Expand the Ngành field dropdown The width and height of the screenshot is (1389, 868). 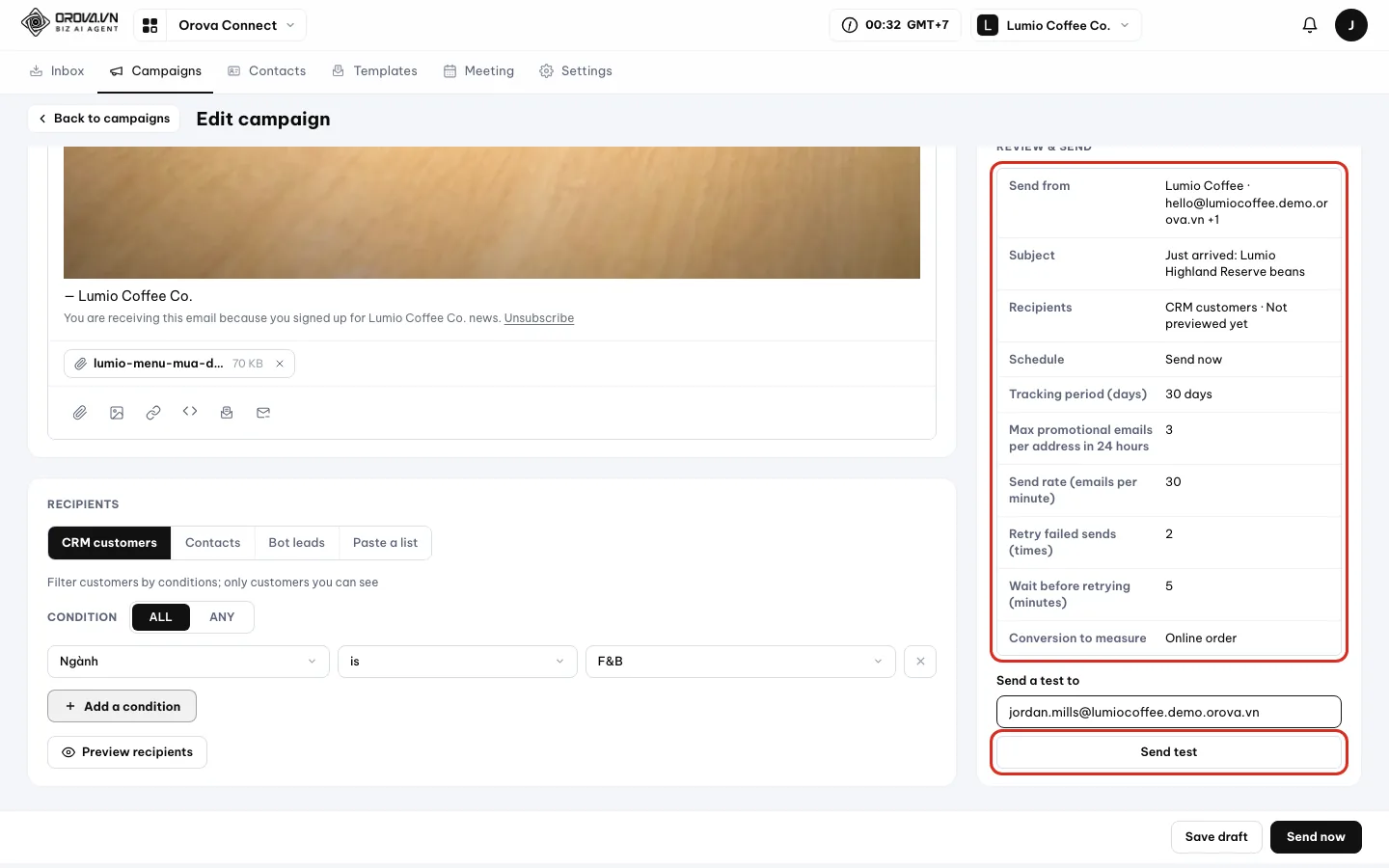click(188, 662)
